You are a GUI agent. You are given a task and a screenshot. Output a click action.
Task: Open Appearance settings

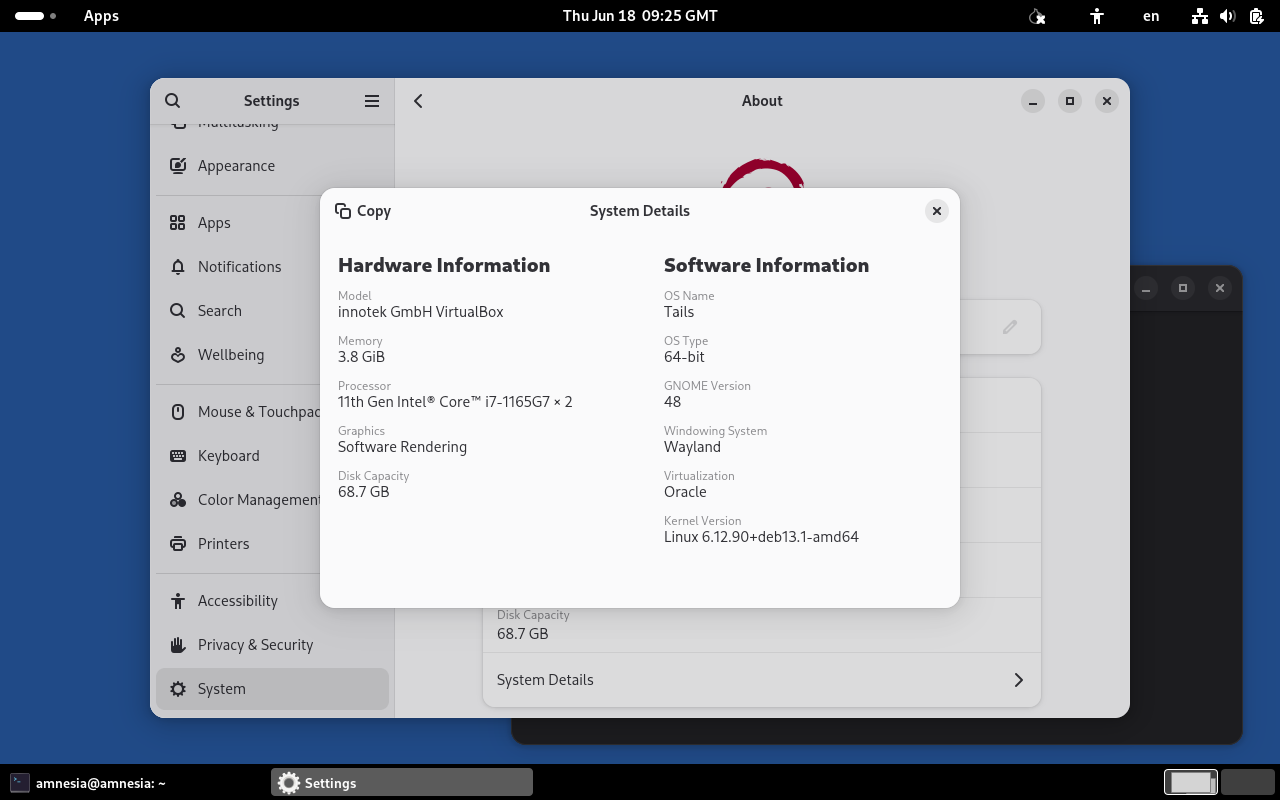point(272,166)
